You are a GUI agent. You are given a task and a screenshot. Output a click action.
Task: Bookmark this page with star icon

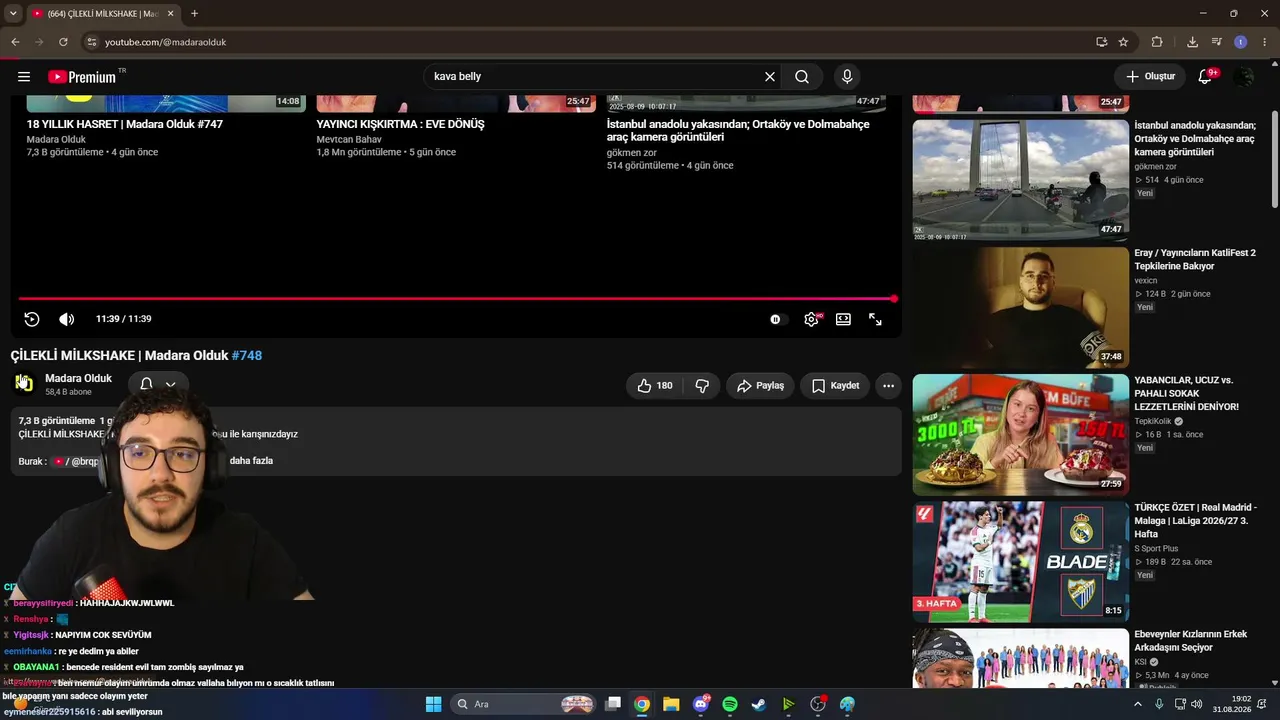coord(1123,42)
